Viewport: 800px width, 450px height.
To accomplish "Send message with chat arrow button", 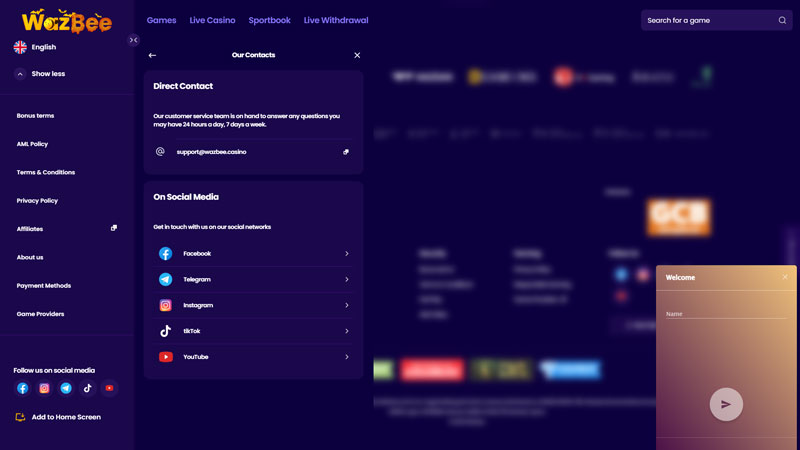I will click(726, 405).
